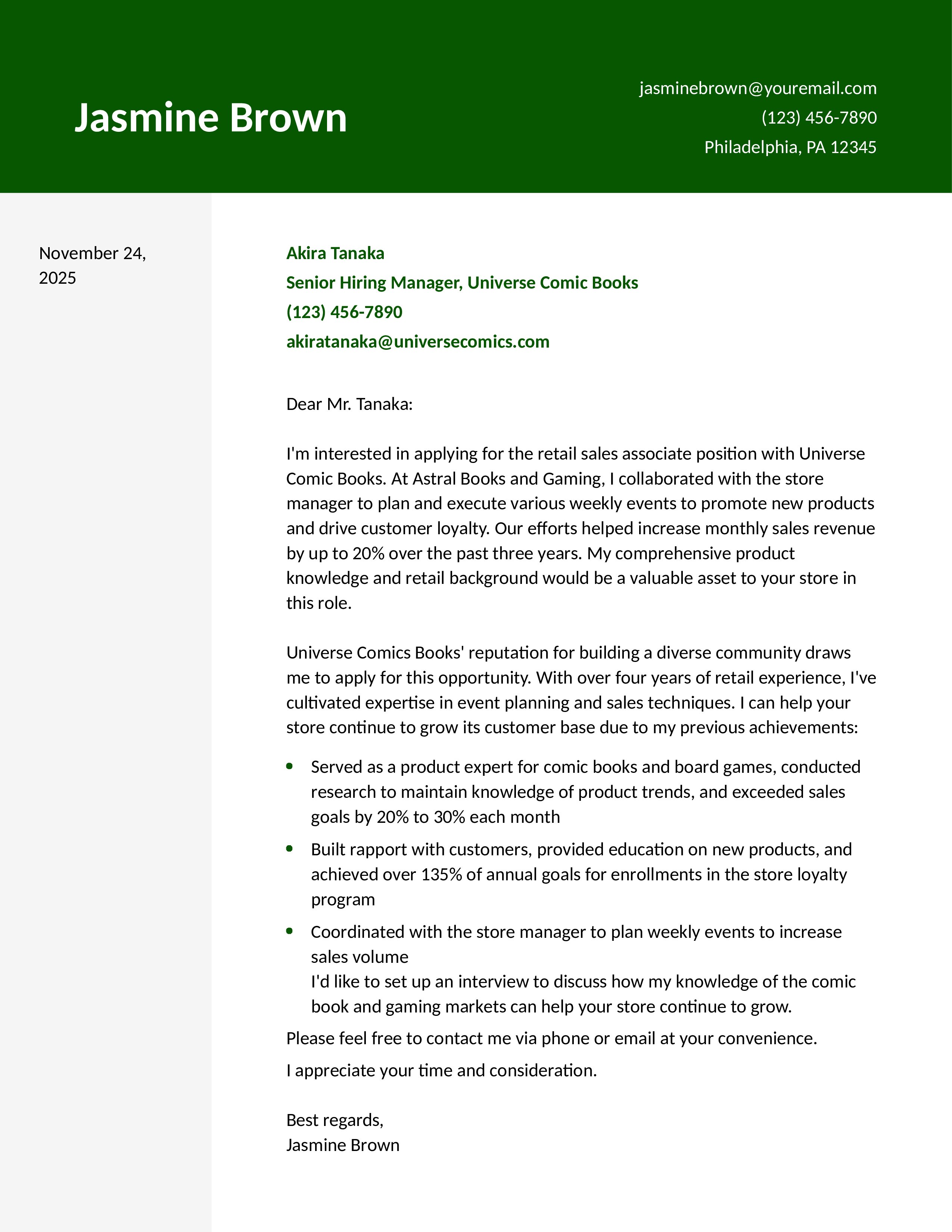Click recipient name Akira Tanaka
This screenshot has width=952, height=1232.
point(335,253)
